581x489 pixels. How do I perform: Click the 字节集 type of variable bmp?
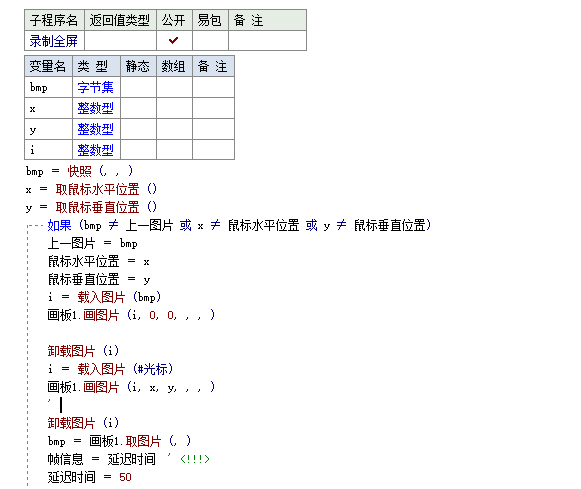[95, 87]
